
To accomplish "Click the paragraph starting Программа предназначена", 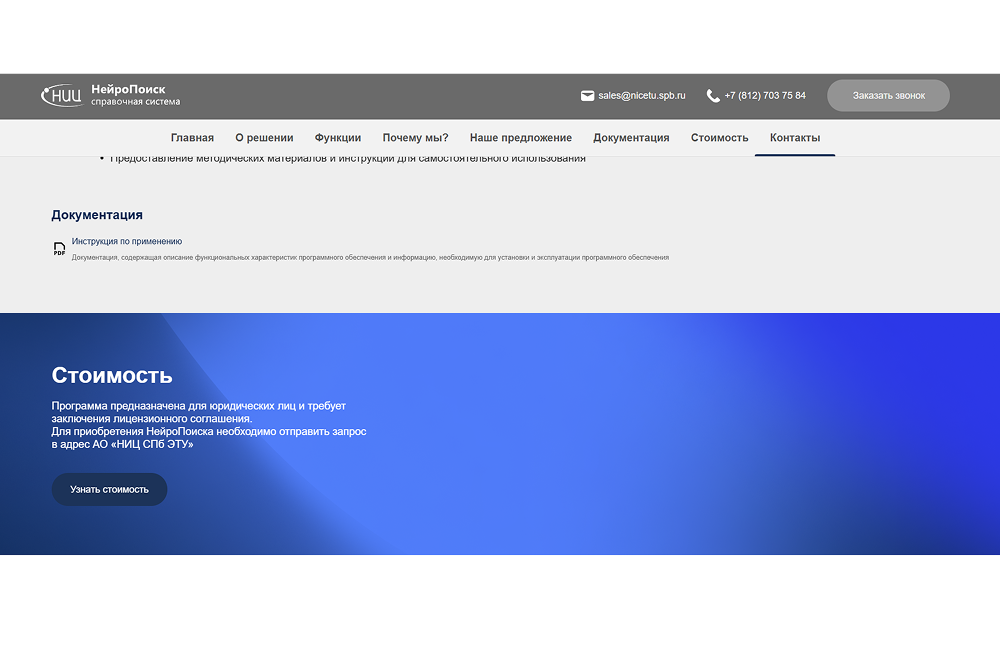I will coord(209,425).
